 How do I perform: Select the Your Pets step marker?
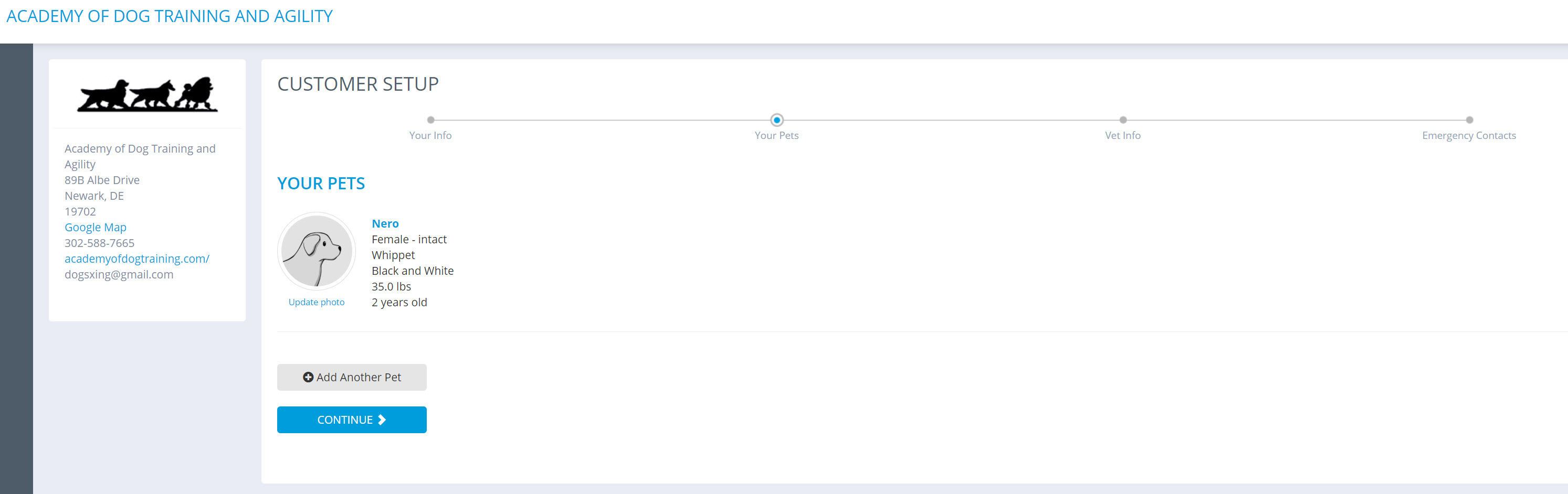pyautogui.click(x=777, y=120)
